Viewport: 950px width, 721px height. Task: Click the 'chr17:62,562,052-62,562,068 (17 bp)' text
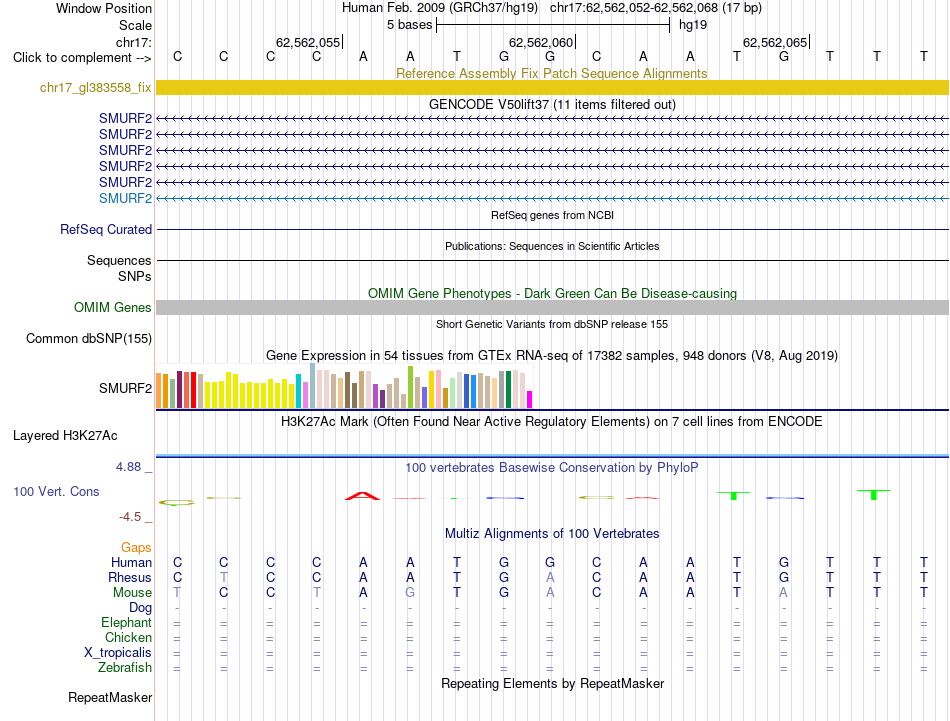[x=656, y=8]
